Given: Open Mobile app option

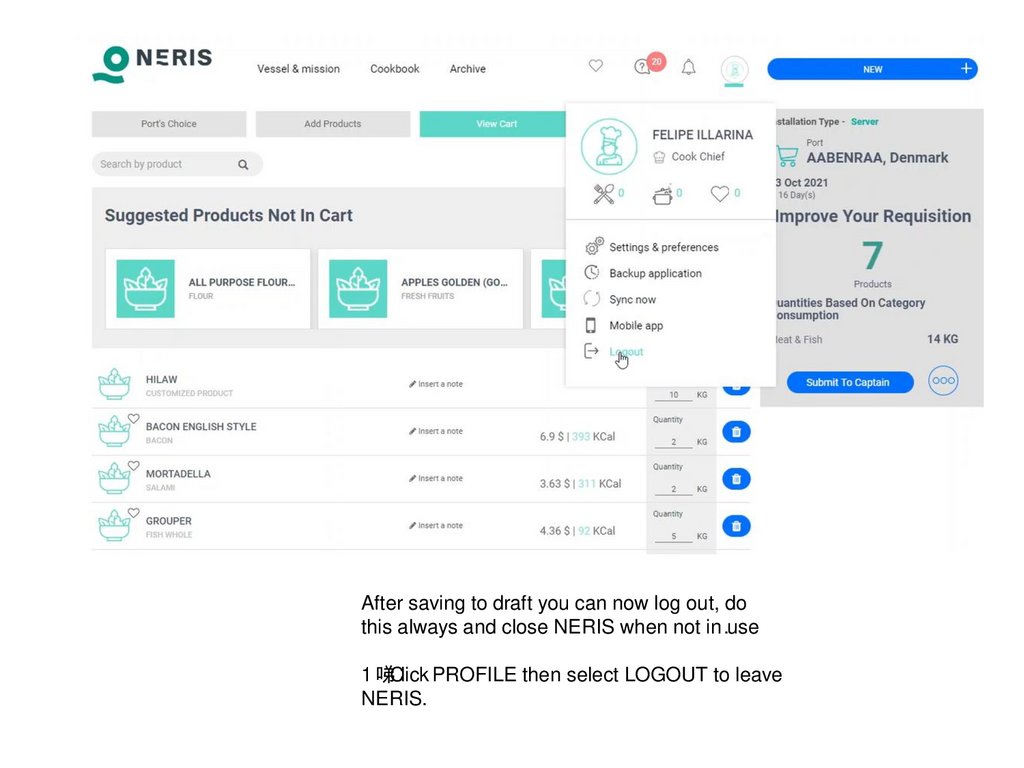Looking at the screenshot, I should [635, 326].
